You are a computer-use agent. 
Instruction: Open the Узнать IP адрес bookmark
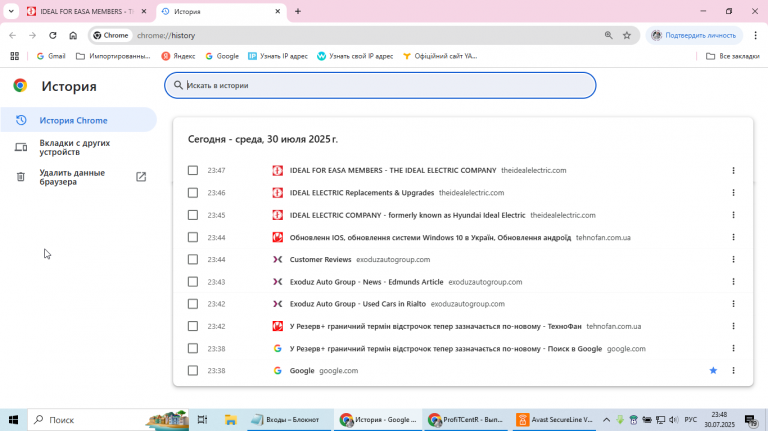click(x=278, y=56)
